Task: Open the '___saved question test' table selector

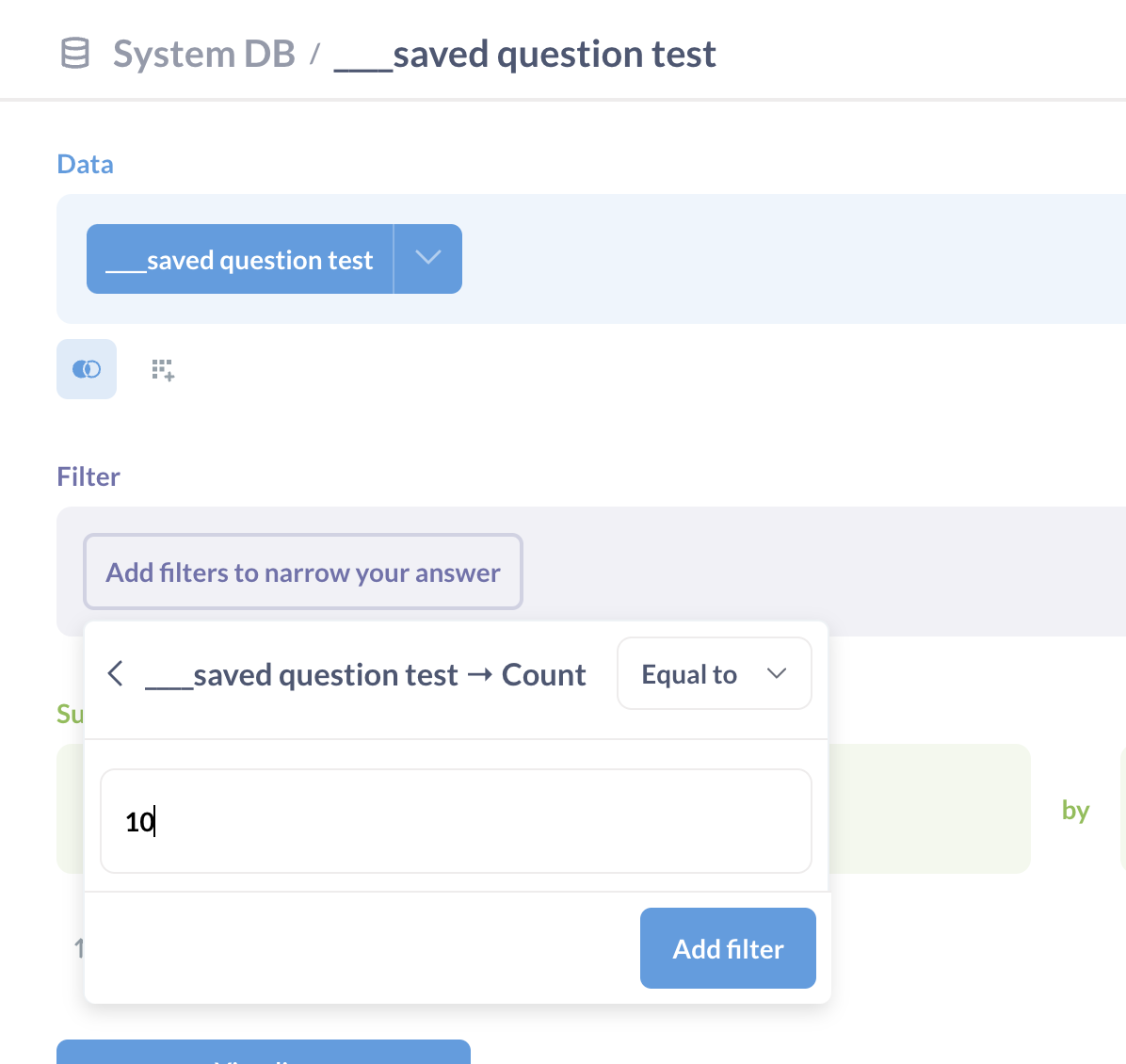Action: click(x=239, y=259)
